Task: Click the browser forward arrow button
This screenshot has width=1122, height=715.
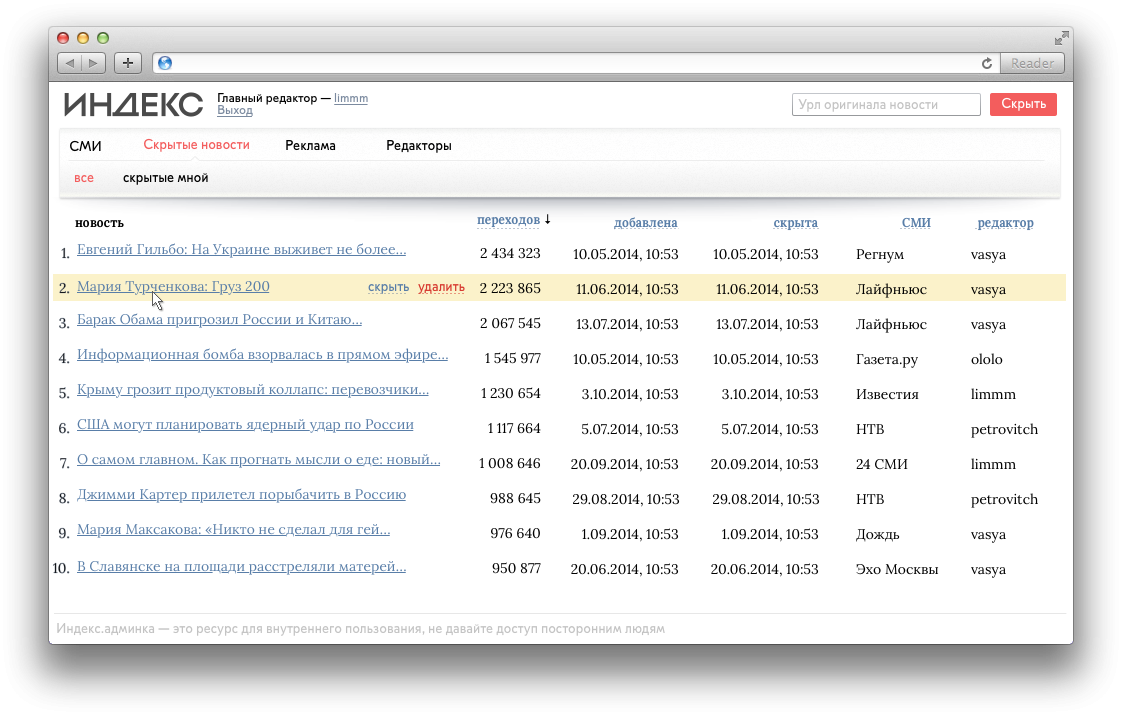Action: click(x=93, y=63)
